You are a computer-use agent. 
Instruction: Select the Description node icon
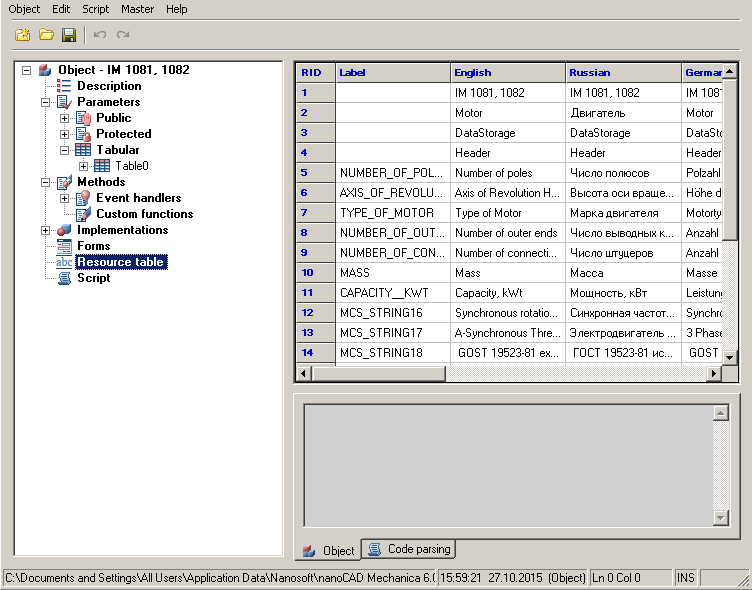[x=65, y=86]
